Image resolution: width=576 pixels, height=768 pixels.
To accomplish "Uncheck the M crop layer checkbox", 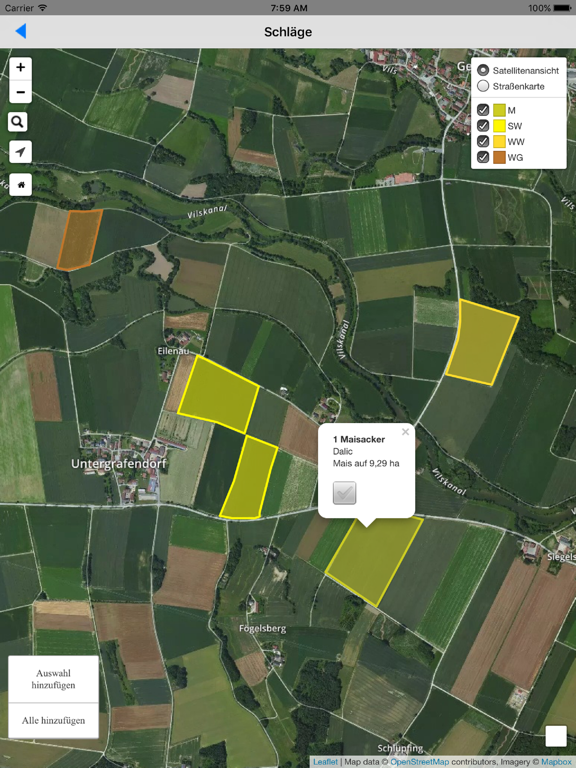I will pos(483,110).
